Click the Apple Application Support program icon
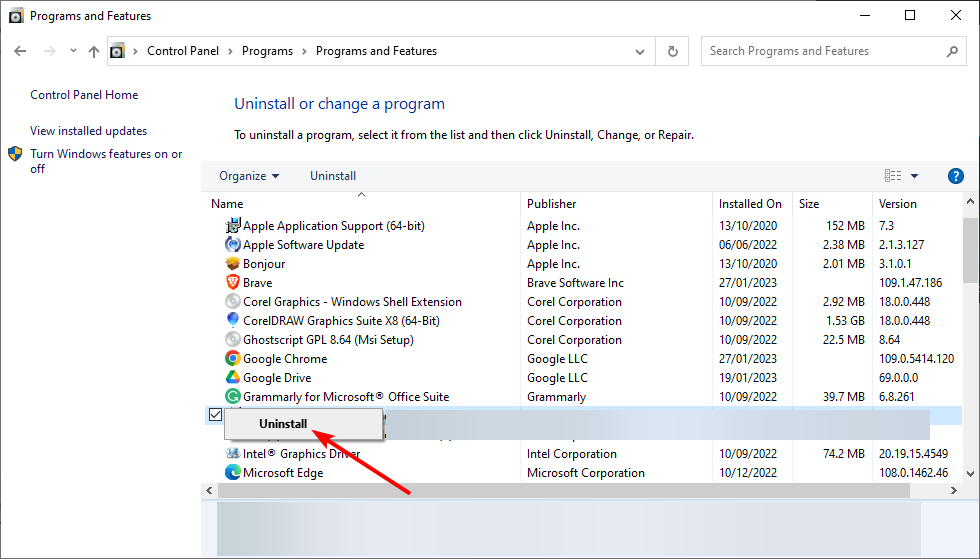Viewport: 980px width, 559px height. click(232, 225)
